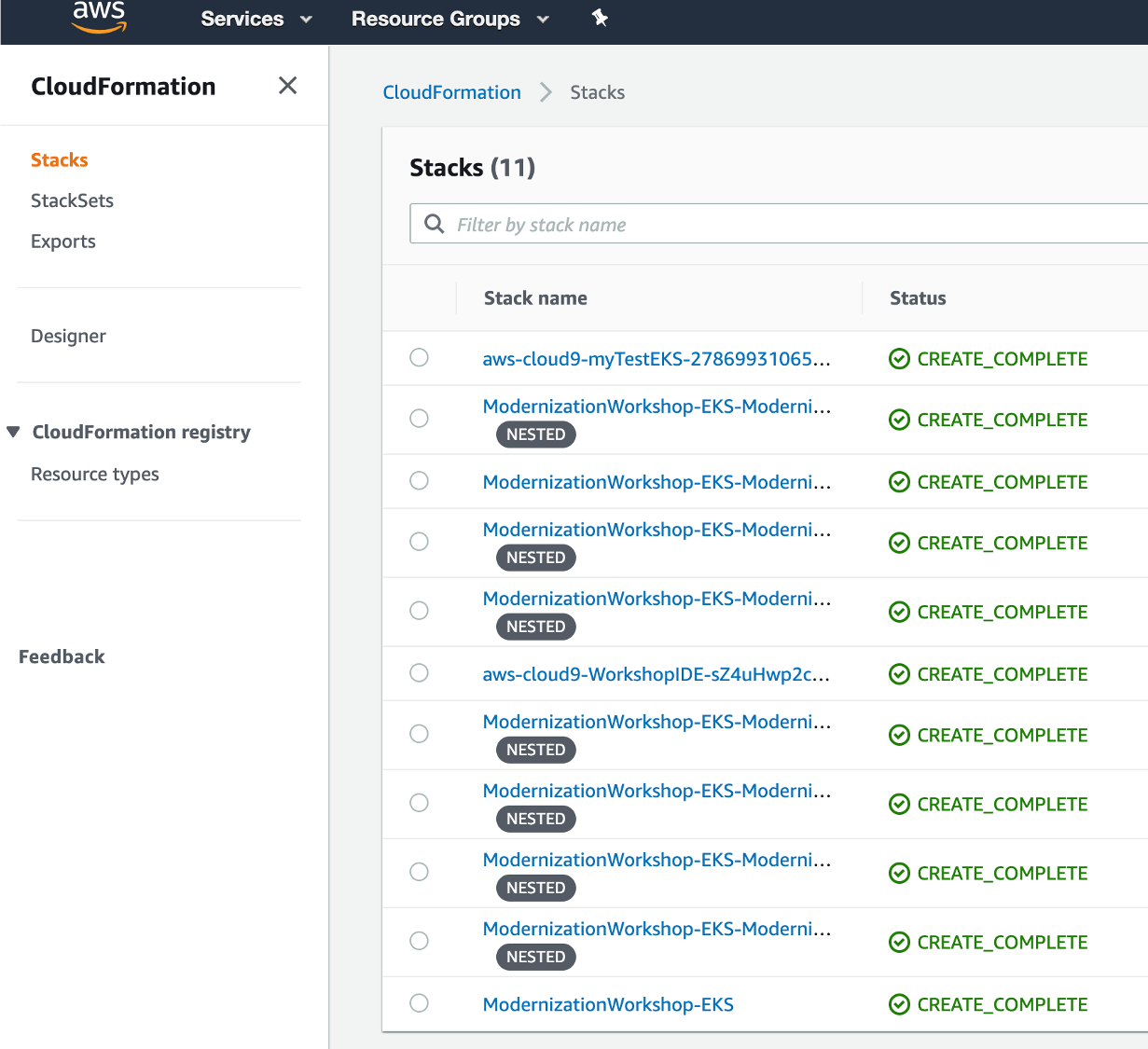This screenshot has width=1148, height=1049.
Task: Open the ModernizationWorkshop-EKS stack link
Action: tap(608, 1004)
